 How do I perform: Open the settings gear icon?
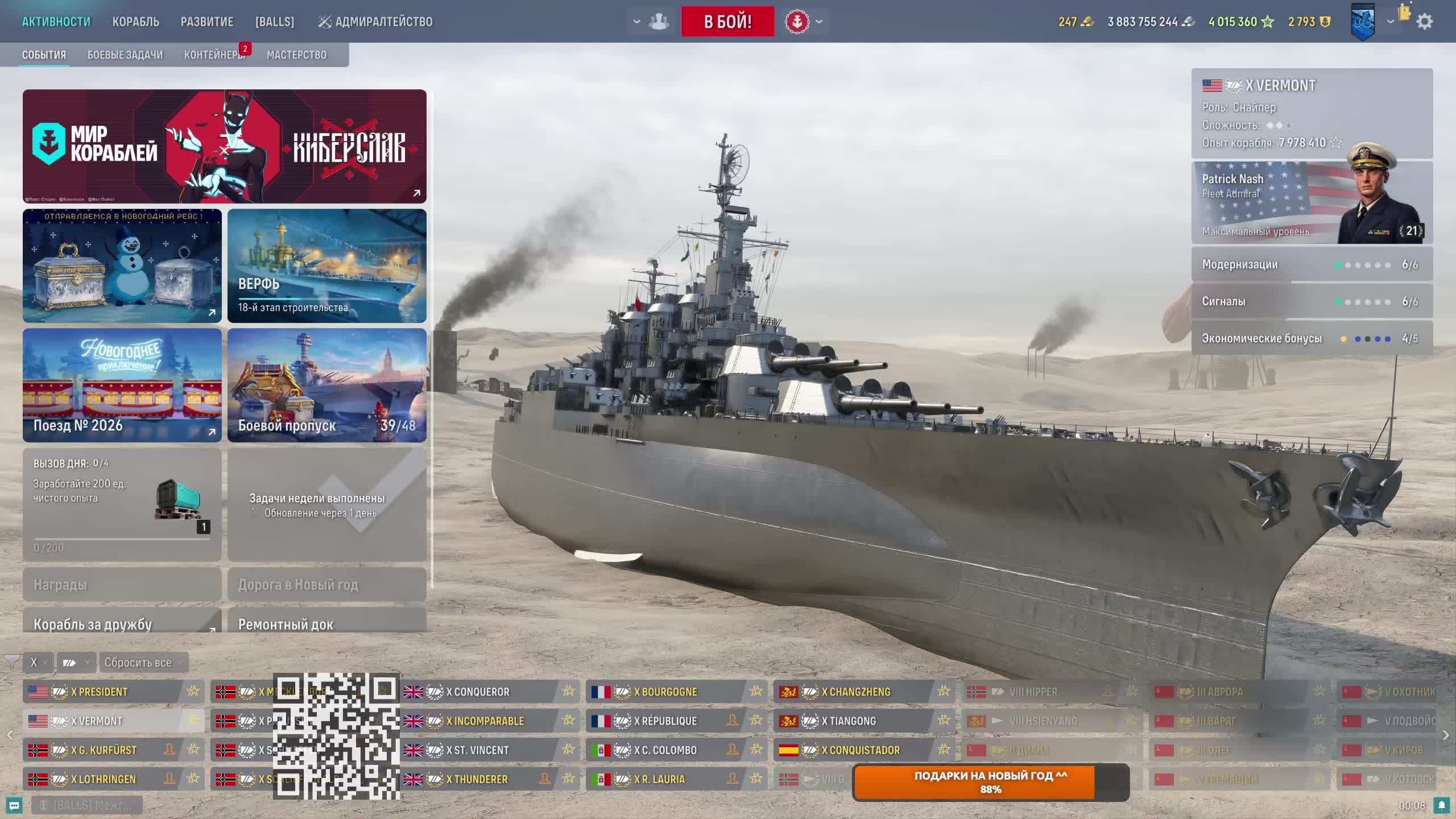click(x=1424, y=22)
